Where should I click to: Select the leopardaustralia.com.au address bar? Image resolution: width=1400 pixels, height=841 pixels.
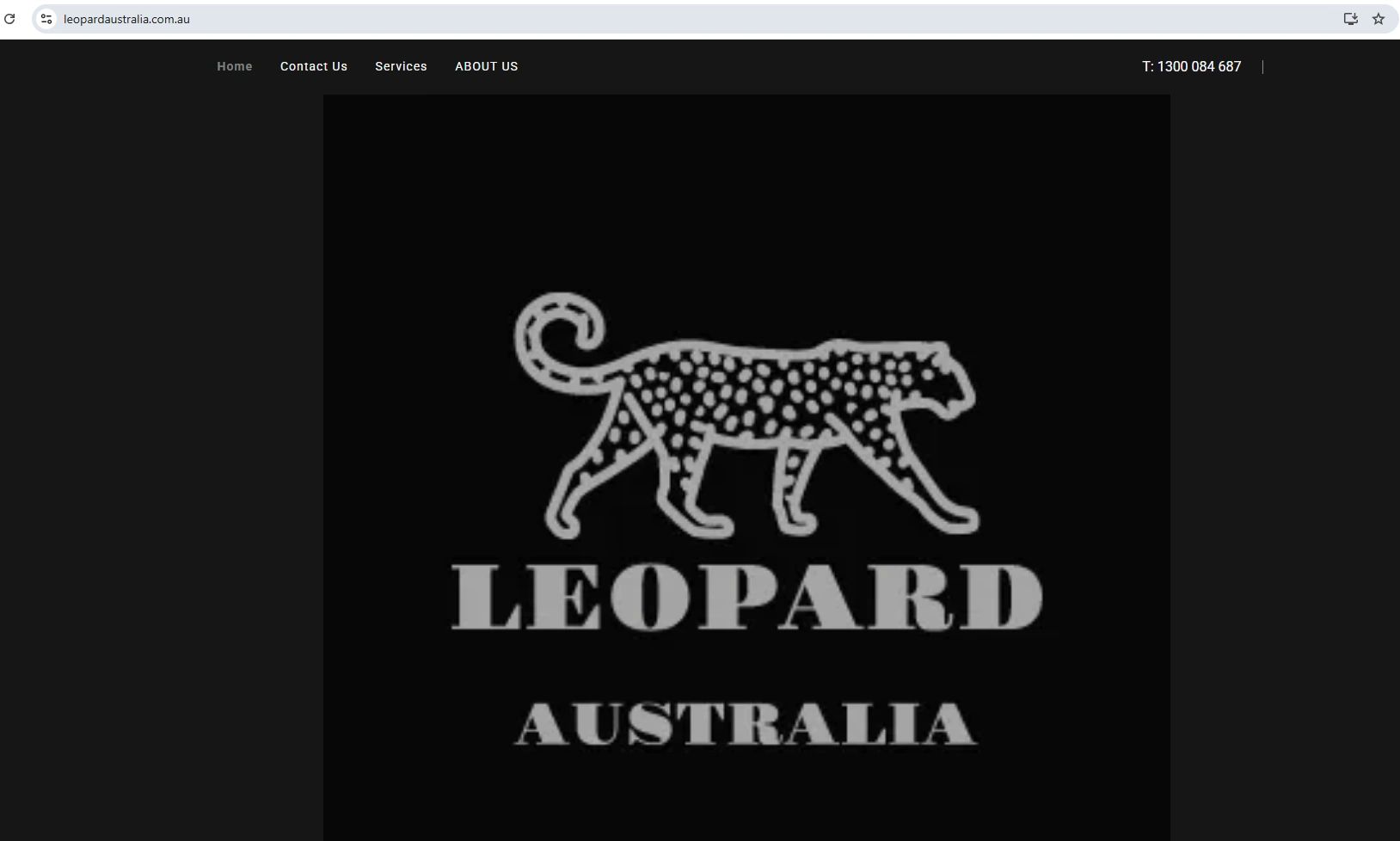688,18
